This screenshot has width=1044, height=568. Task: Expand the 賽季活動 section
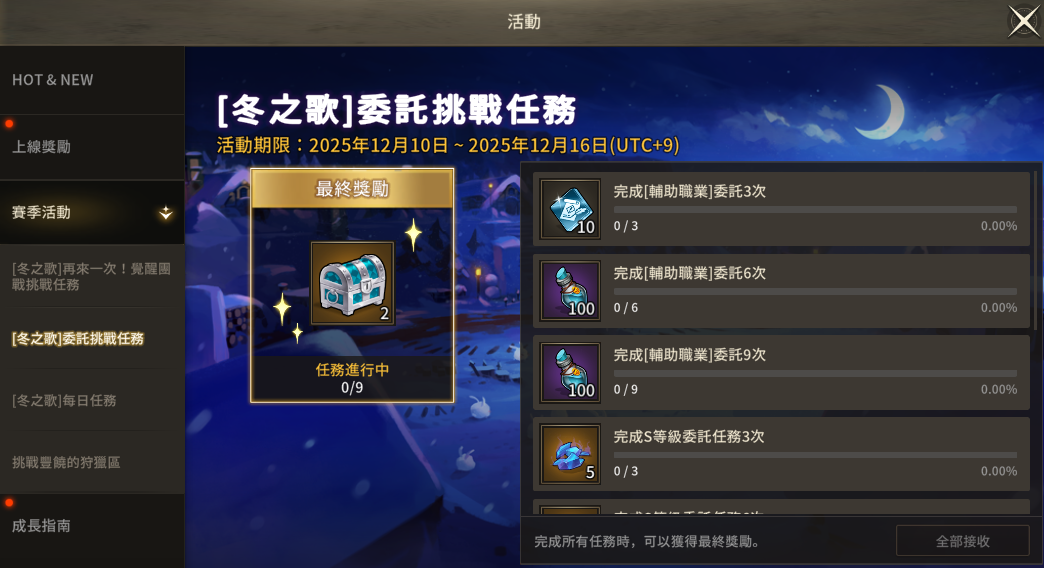(x=92, y=212)
